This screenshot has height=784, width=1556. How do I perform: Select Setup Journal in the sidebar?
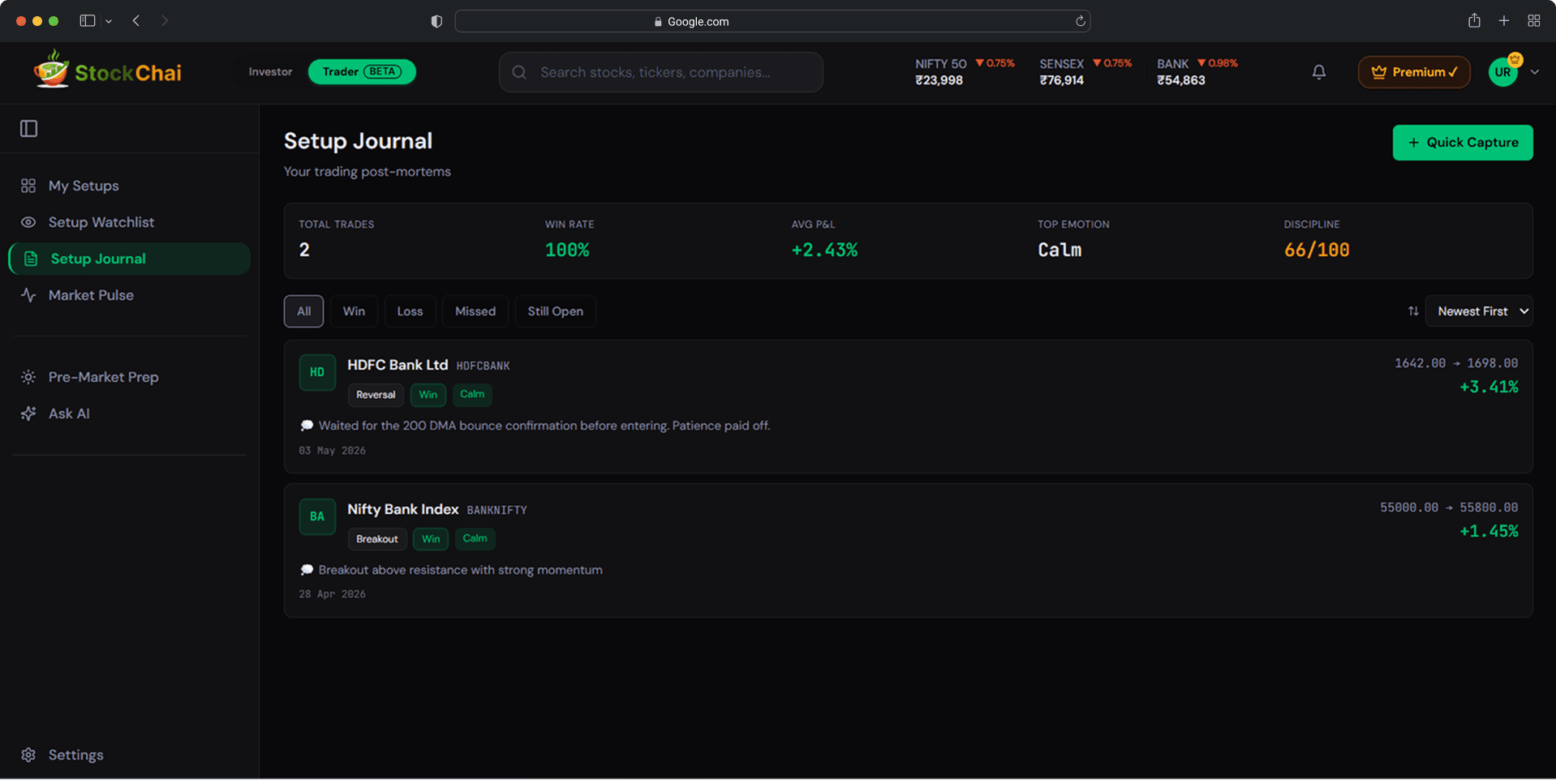130,259
